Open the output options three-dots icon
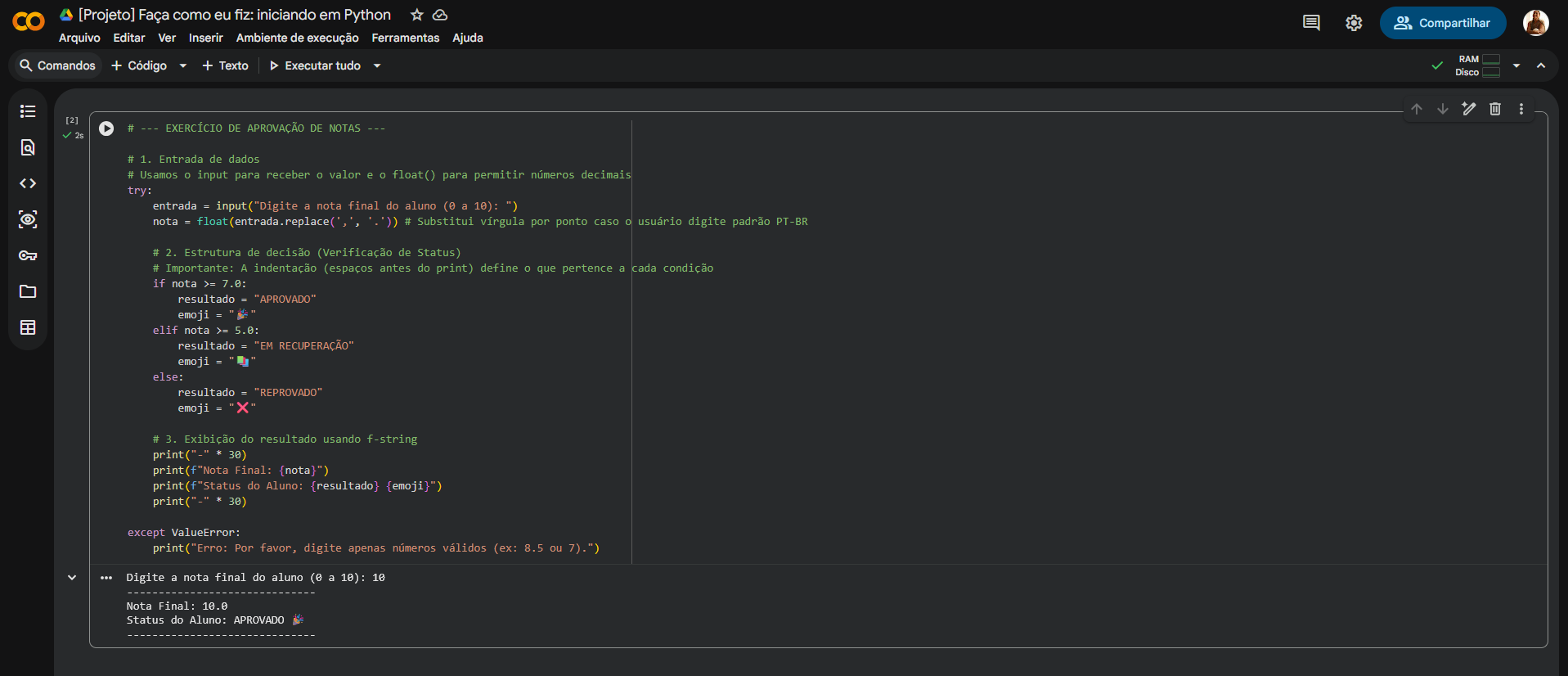This screenshot has height=676, width=1568. 106,578
